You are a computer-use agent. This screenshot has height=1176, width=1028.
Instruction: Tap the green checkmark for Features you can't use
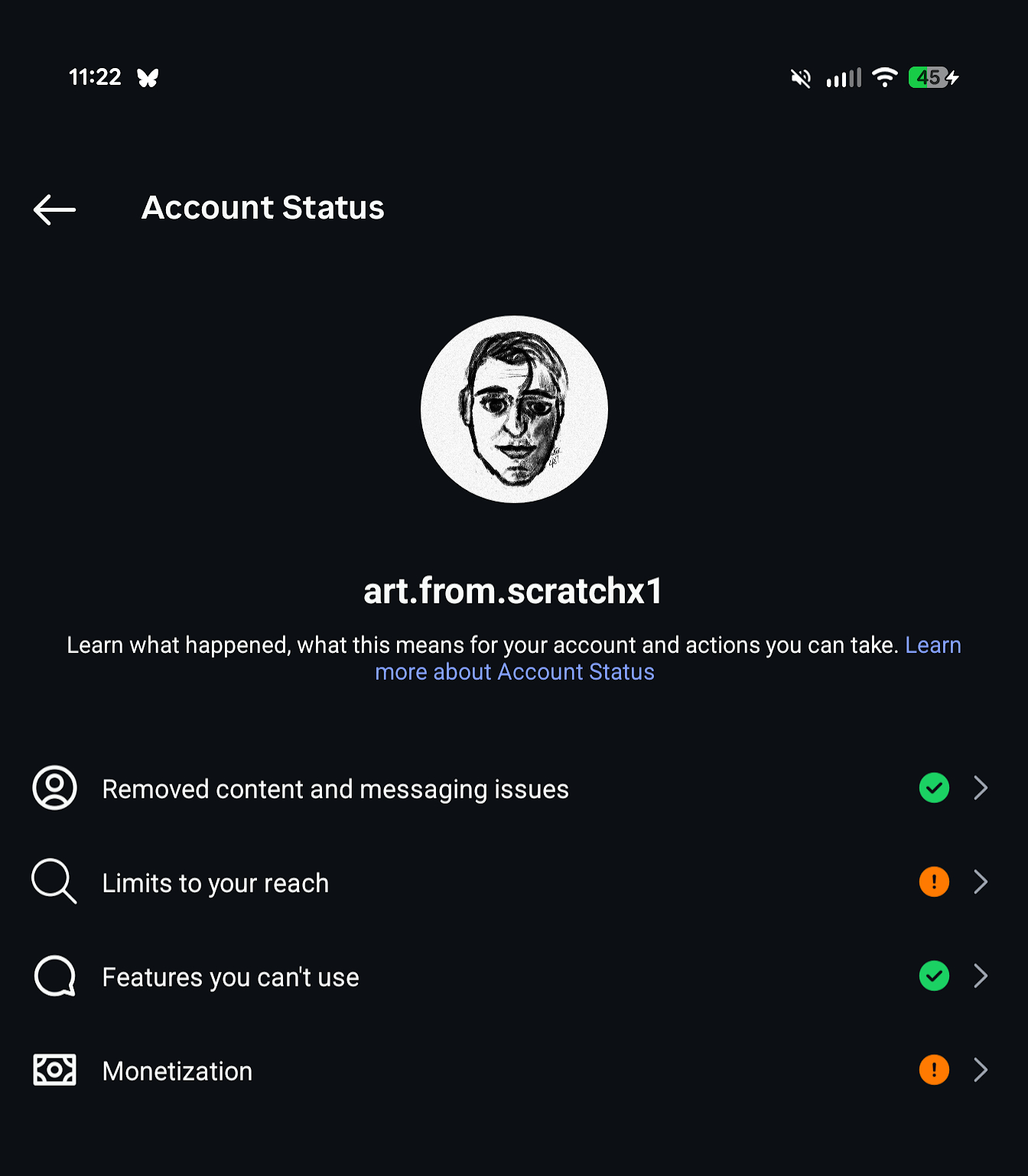coord(934,976)
